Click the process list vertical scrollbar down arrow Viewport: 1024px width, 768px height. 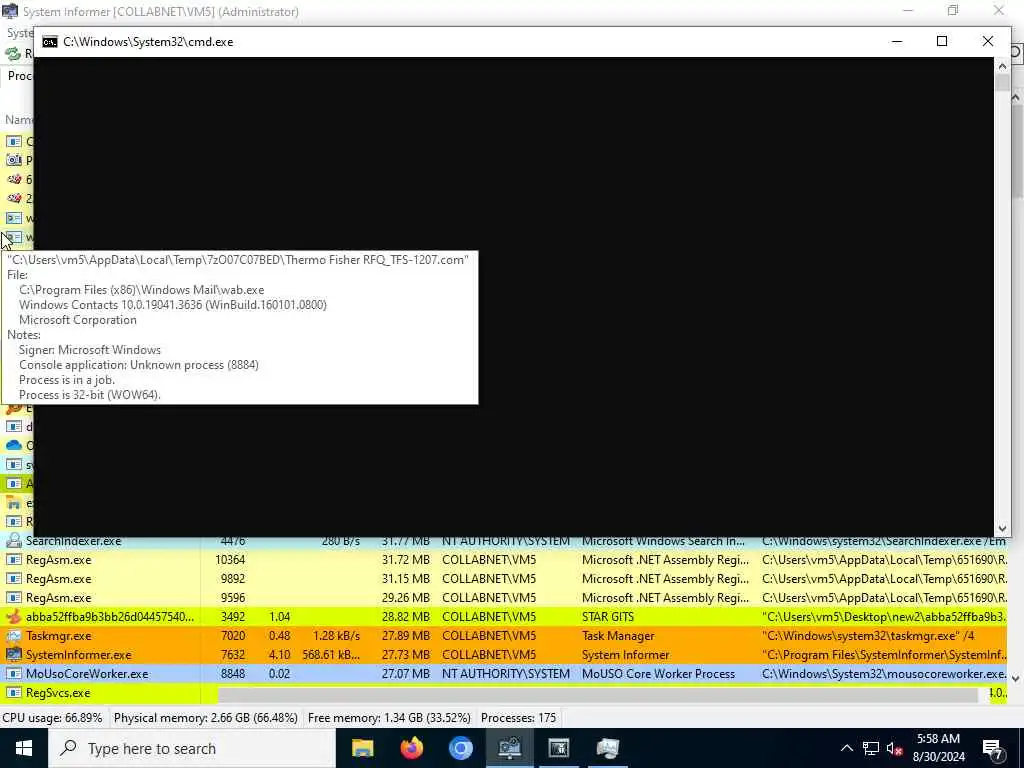click(1016, 679)
